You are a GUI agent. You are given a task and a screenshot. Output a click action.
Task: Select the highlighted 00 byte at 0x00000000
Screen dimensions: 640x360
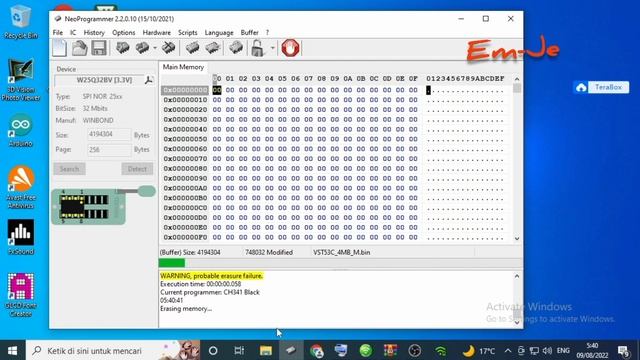(x=217, y=90)
